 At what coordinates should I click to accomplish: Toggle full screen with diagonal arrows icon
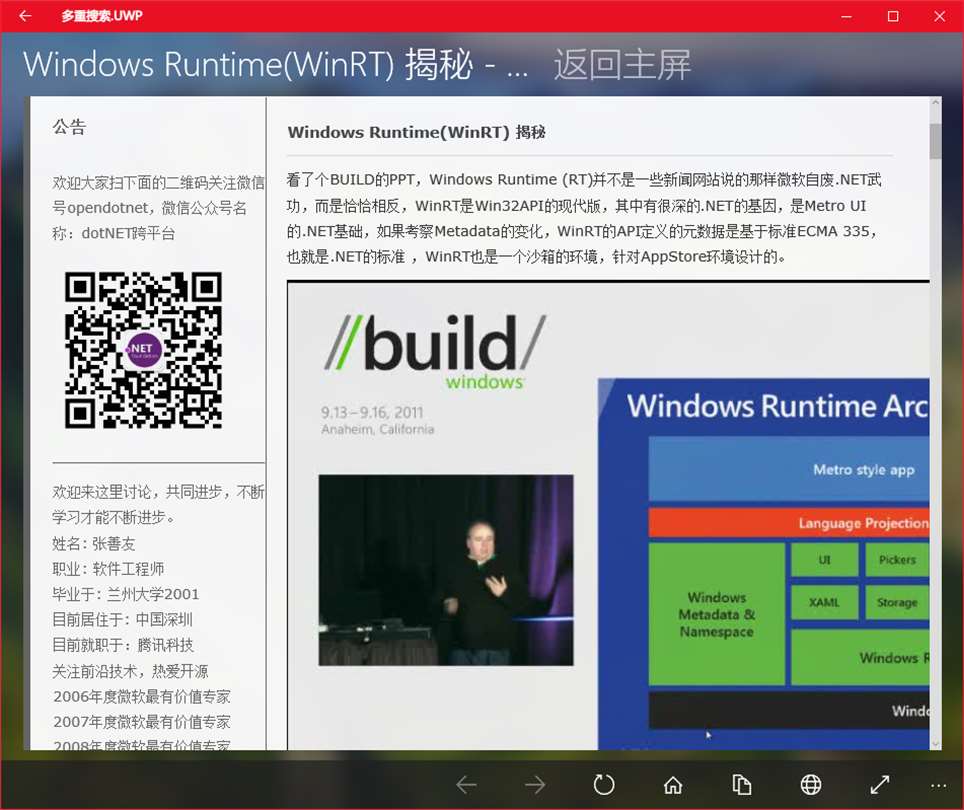click(880, 784)
